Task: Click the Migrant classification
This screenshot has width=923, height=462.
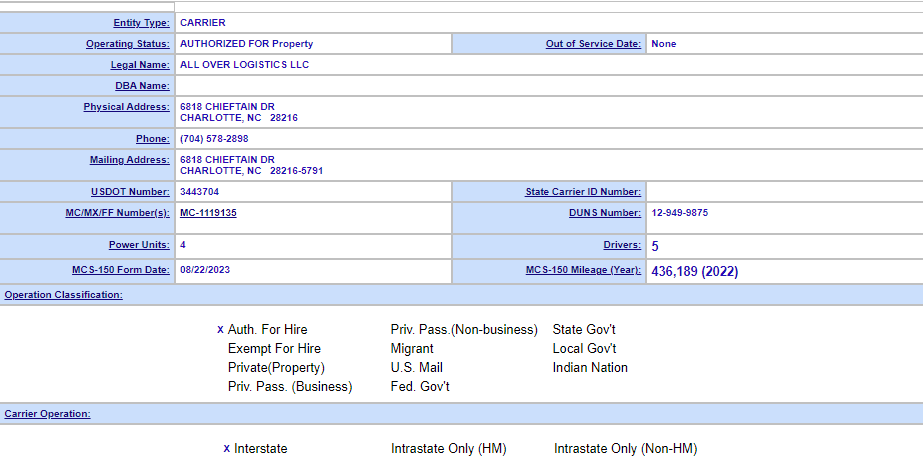Action: pos(412,349)
